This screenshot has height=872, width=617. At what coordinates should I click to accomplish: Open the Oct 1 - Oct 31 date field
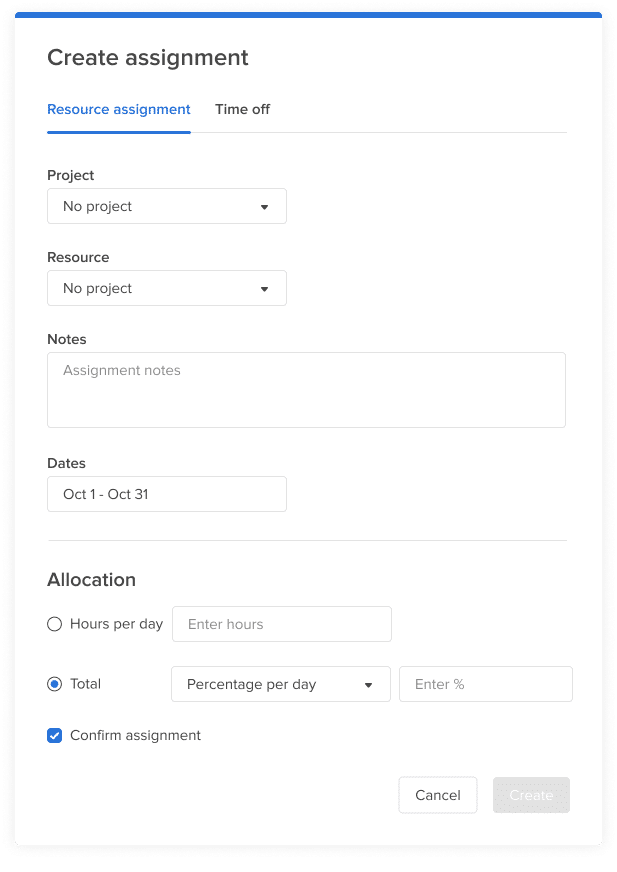tap(166, 493)
